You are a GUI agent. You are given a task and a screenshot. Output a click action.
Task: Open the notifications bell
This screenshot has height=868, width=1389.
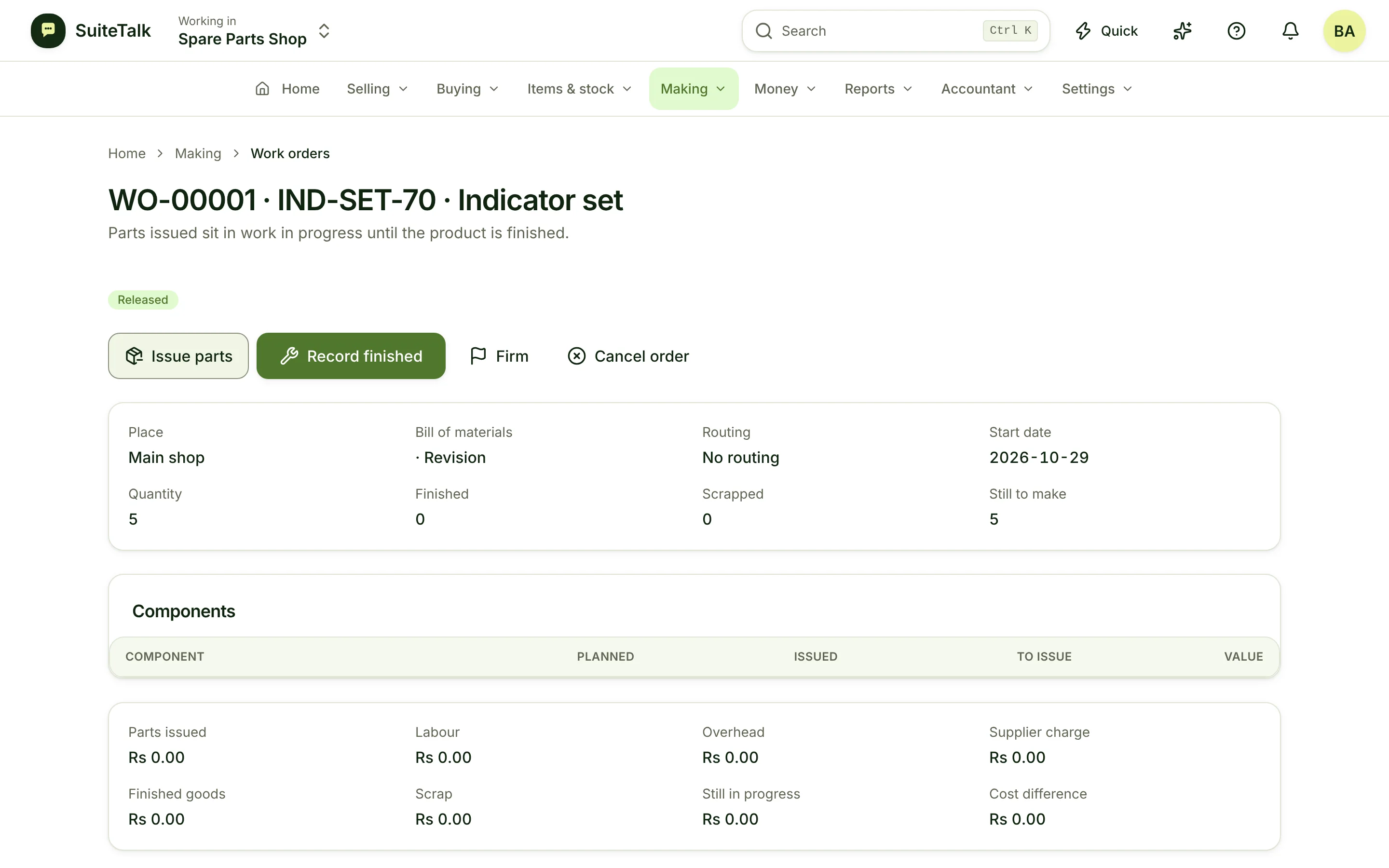[x=1290, y=31]
